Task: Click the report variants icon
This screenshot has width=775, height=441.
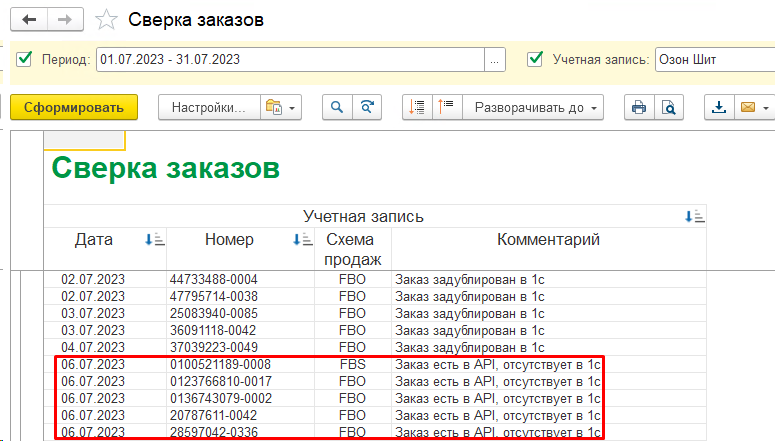Action: [273, 107]
